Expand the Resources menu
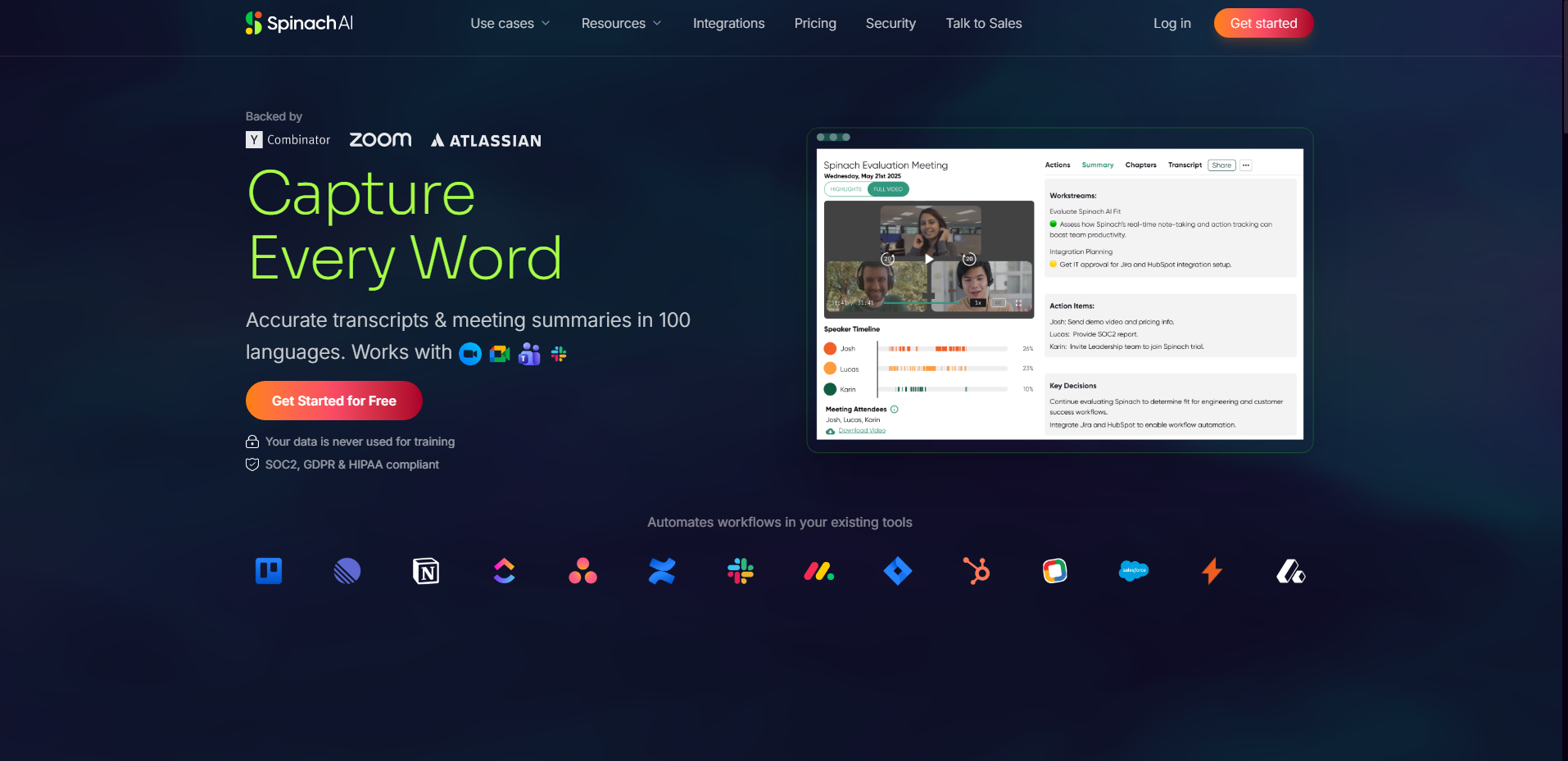The image size is (1568, 761). (x=622, y=24)
